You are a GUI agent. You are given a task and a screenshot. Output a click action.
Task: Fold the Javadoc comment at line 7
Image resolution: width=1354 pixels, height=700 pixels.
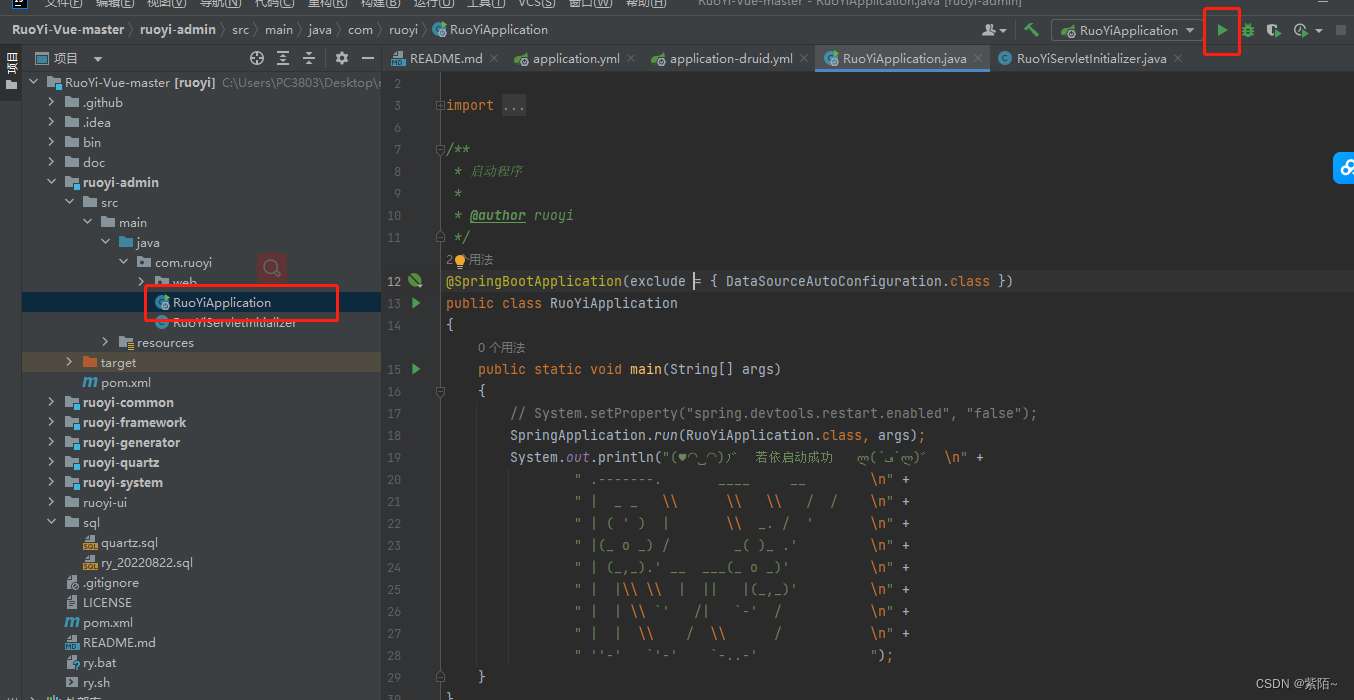click(x=438, y=149)
